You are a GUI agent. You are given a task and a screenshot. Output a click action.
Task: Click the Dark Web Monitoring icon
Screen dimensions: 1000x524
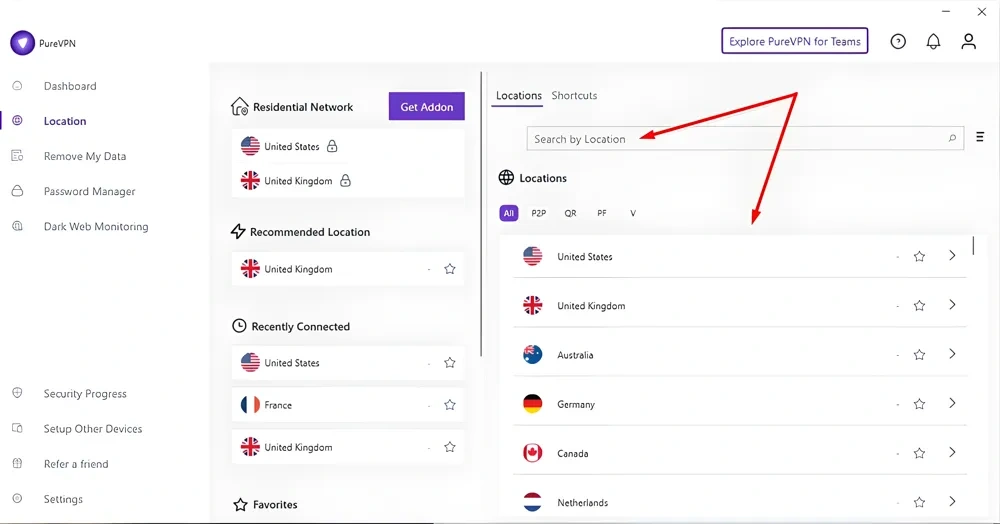[17, 226]
